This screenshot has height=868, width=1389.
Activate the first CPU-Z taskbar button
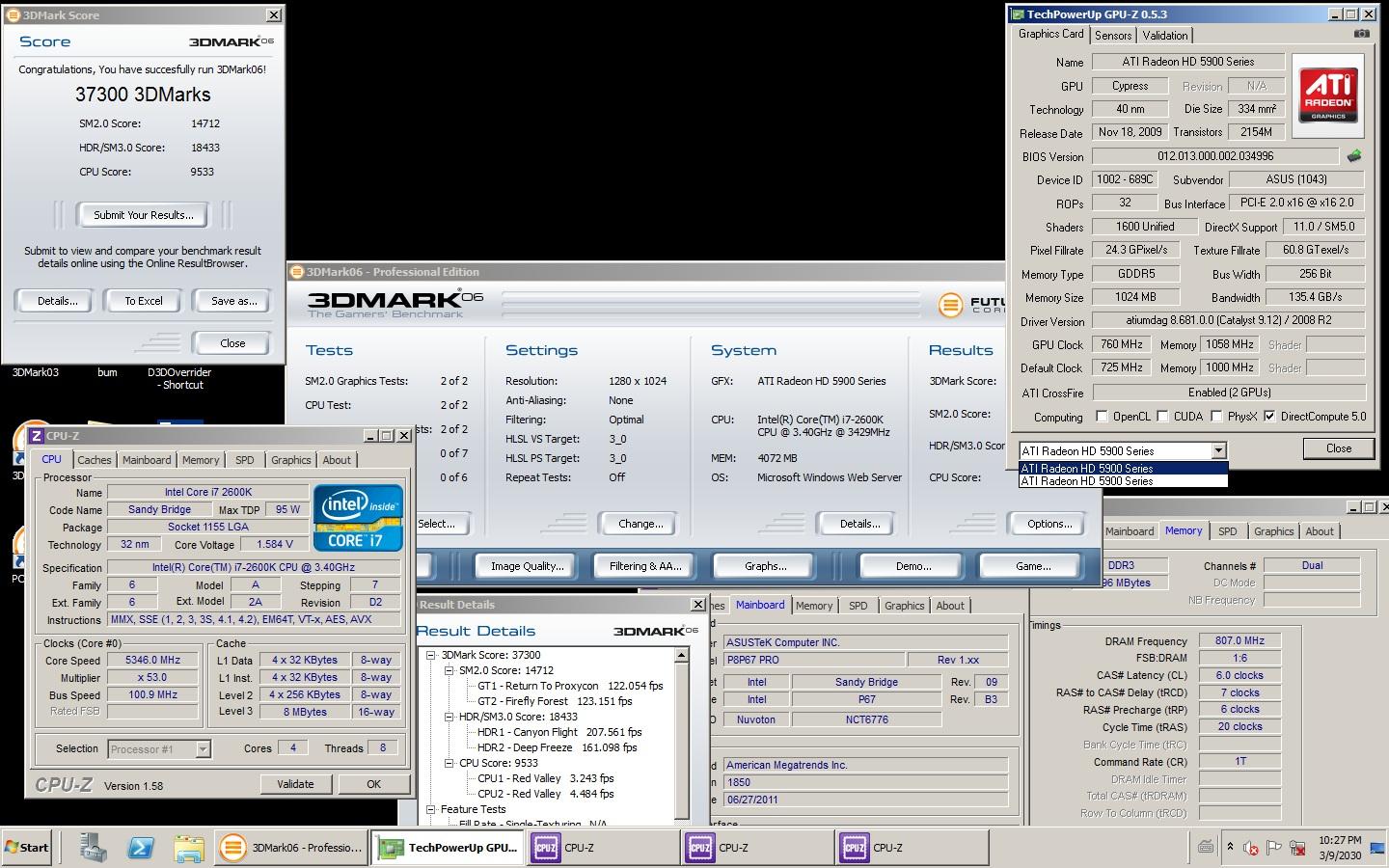pos(604,848)
